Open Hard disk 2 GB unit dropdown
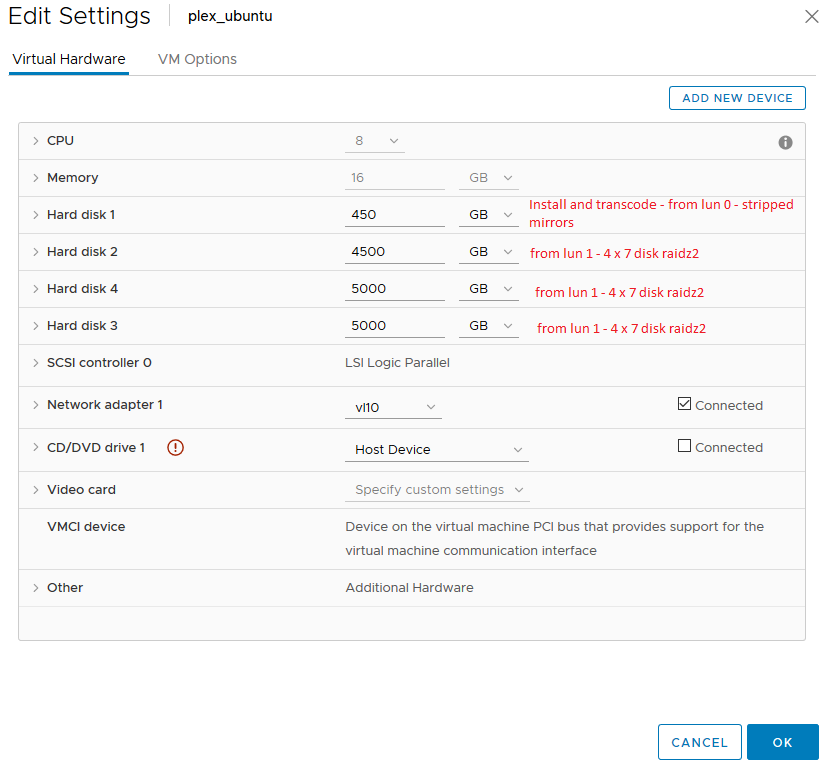This screenshot has width=837, height=783. [489, 252]
